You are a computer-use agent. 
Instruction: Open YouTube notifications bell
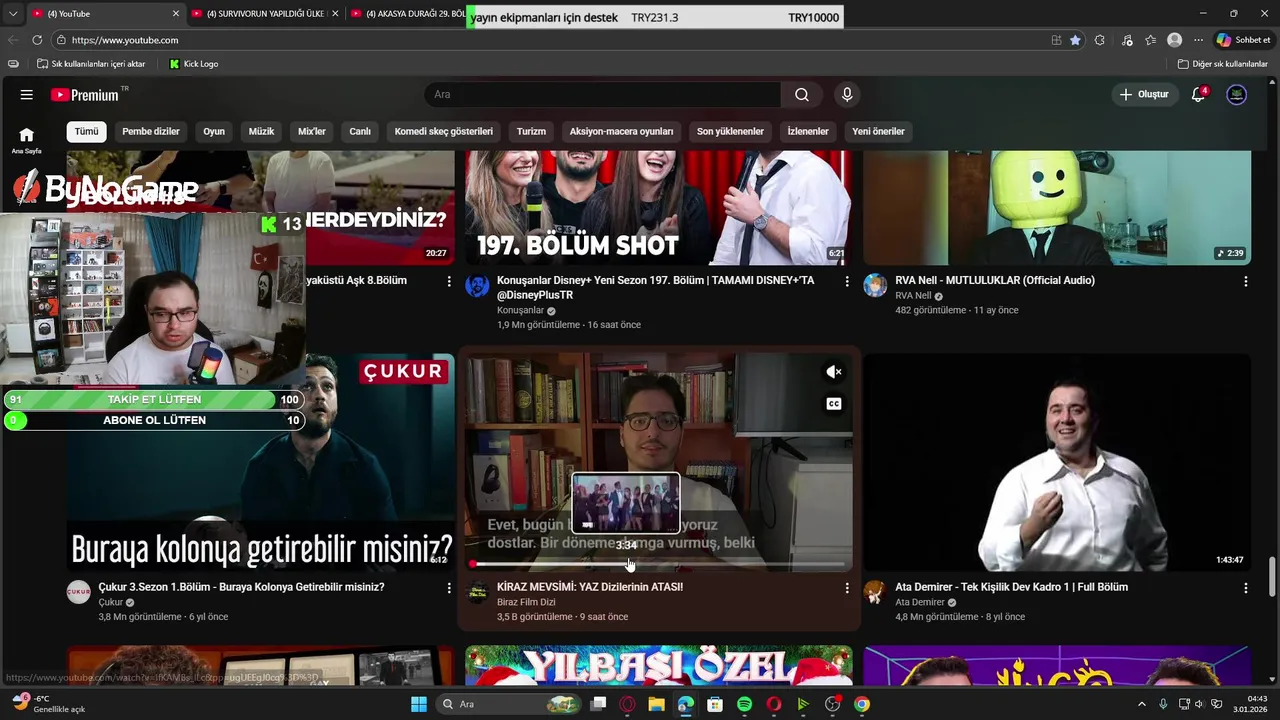(x=1198, y=95)
